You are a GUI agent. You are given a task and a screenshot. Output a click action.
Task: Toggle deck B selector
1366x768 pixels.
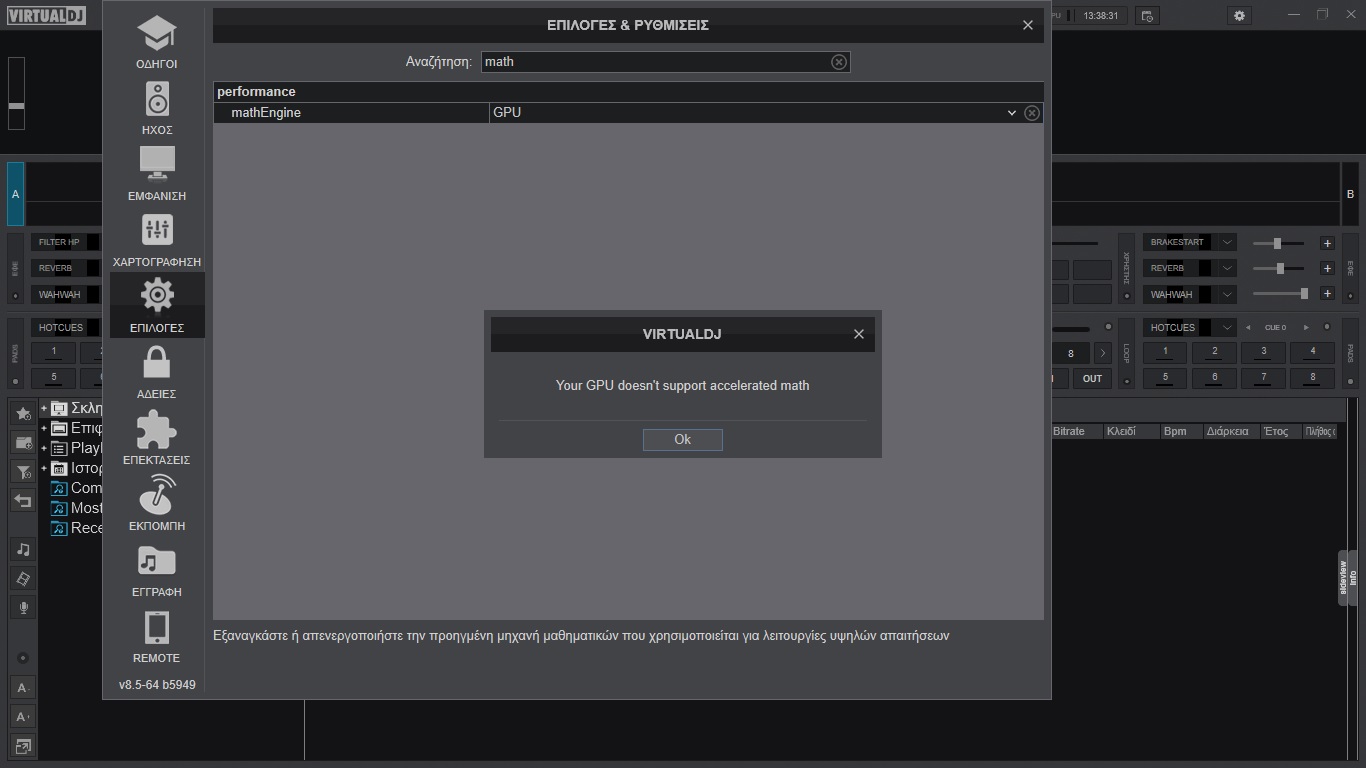click(x=1350, y=194)
